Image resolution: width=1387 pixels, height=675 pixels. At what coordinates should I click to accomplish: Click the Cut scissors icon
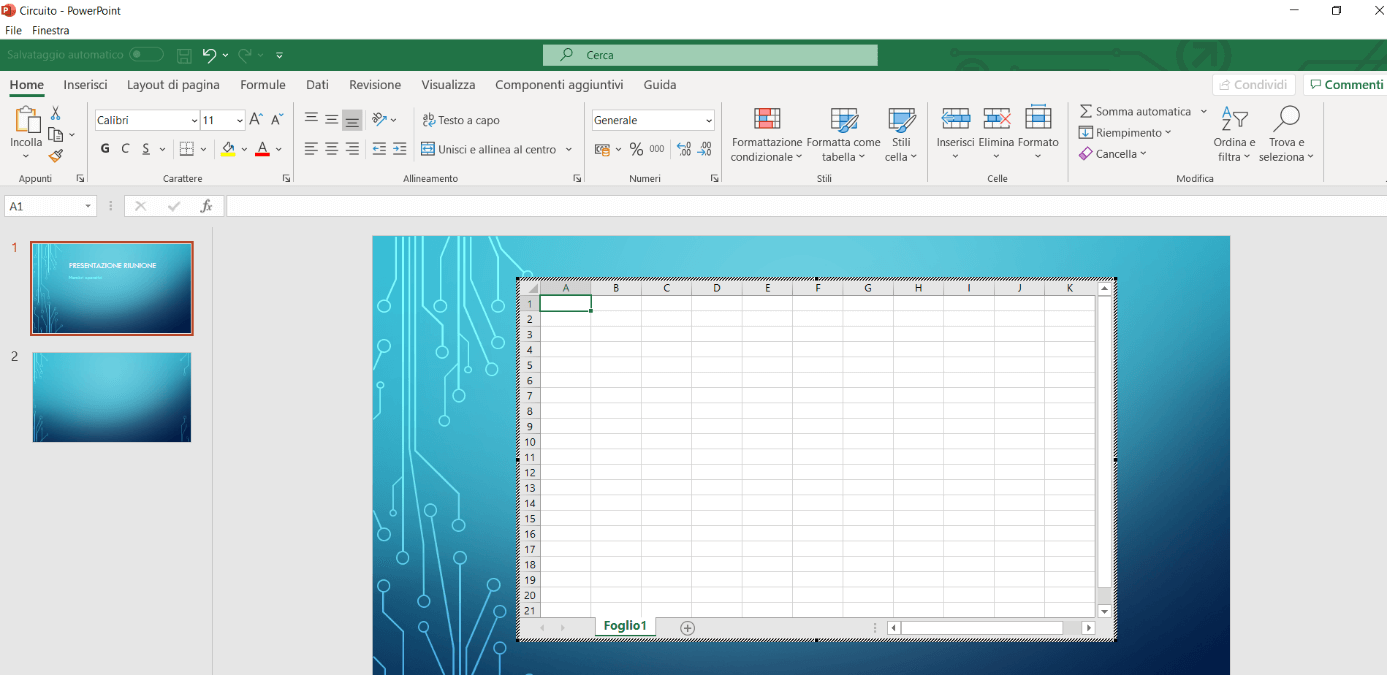[56, 113]
